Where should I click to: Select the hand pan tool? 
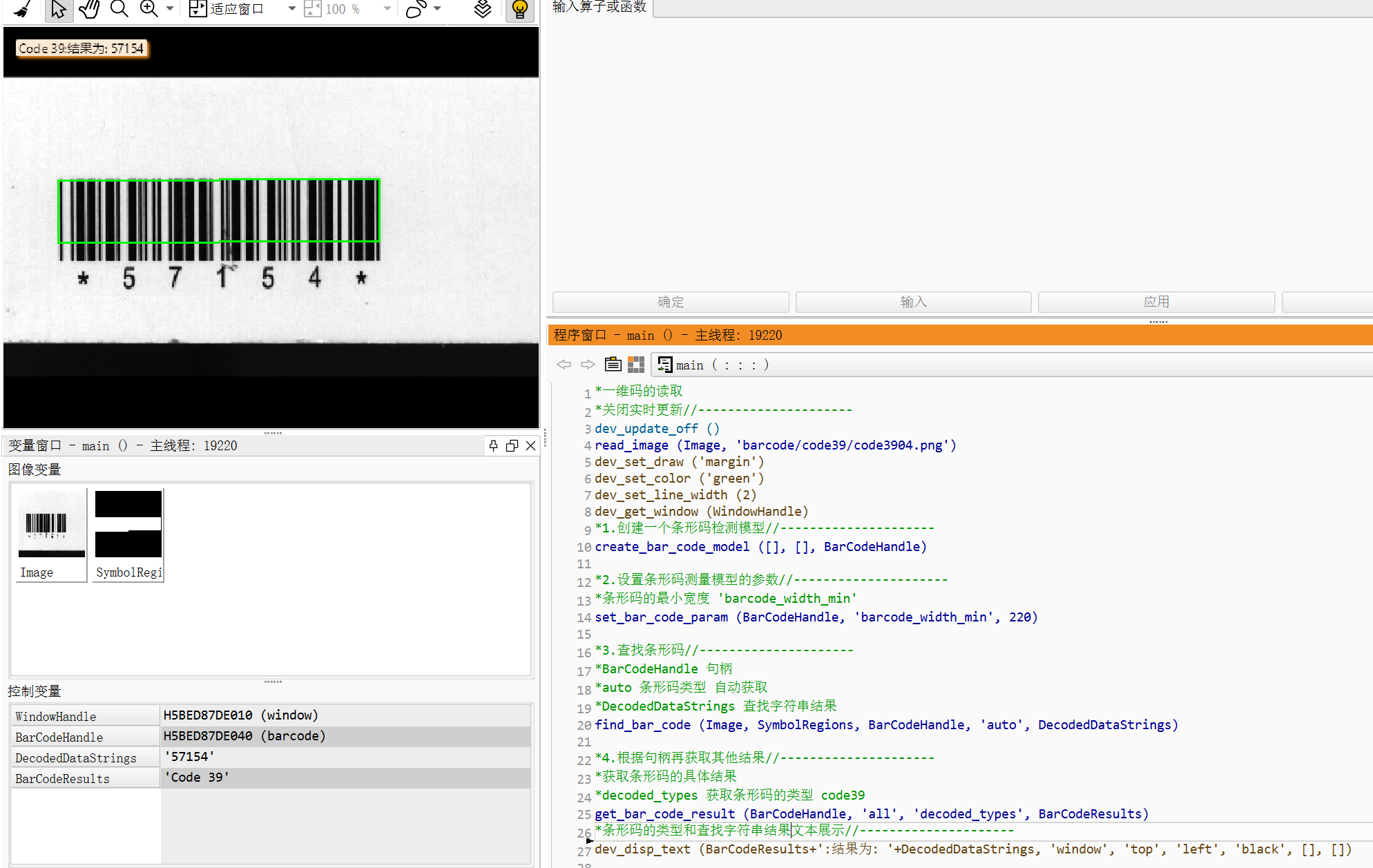pyautogui.click(x=89, y=9)
